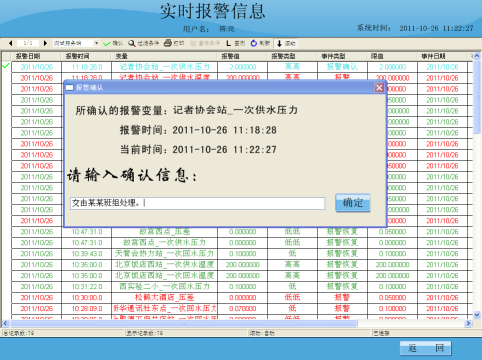Select cell 记者协会站_一次供水压力 in table
This screenshot has width=482, height=360.
pos(164,67)
